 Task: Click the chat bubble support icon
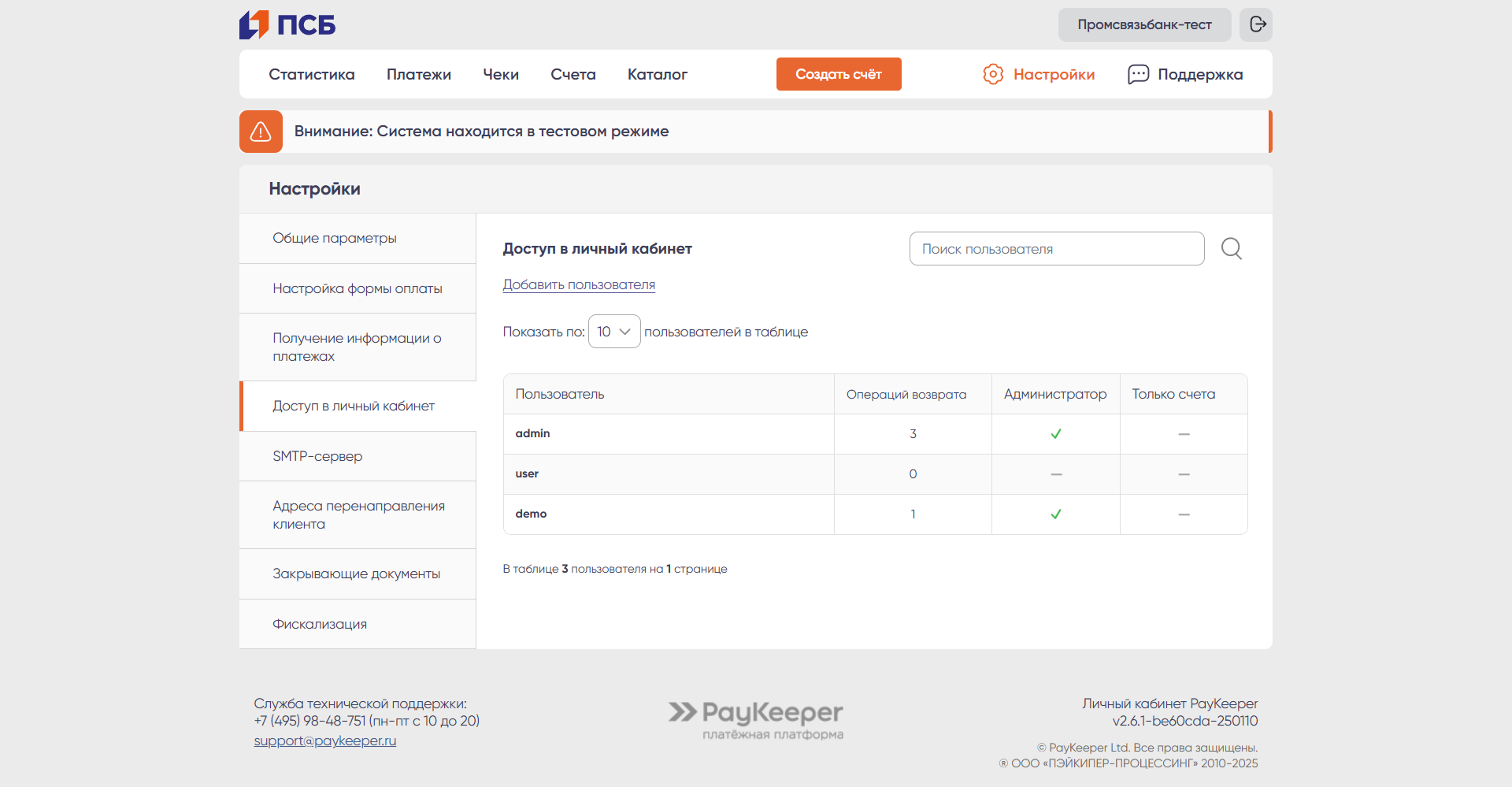click(x=1138, y=74)
